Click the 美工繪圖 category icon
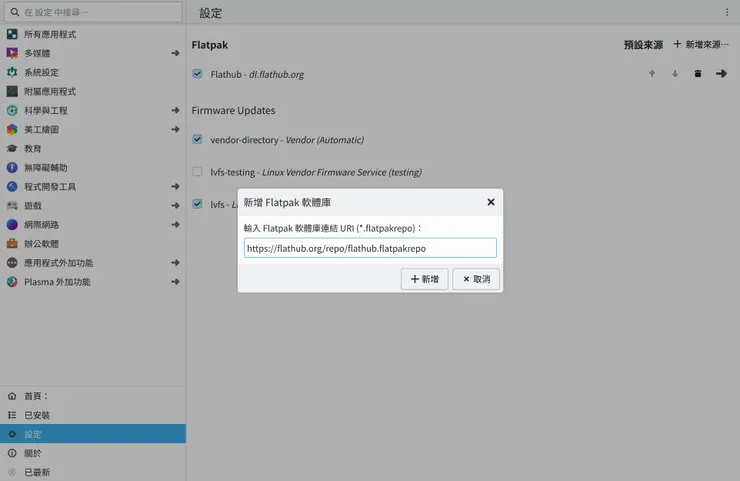 coord(12,129)
